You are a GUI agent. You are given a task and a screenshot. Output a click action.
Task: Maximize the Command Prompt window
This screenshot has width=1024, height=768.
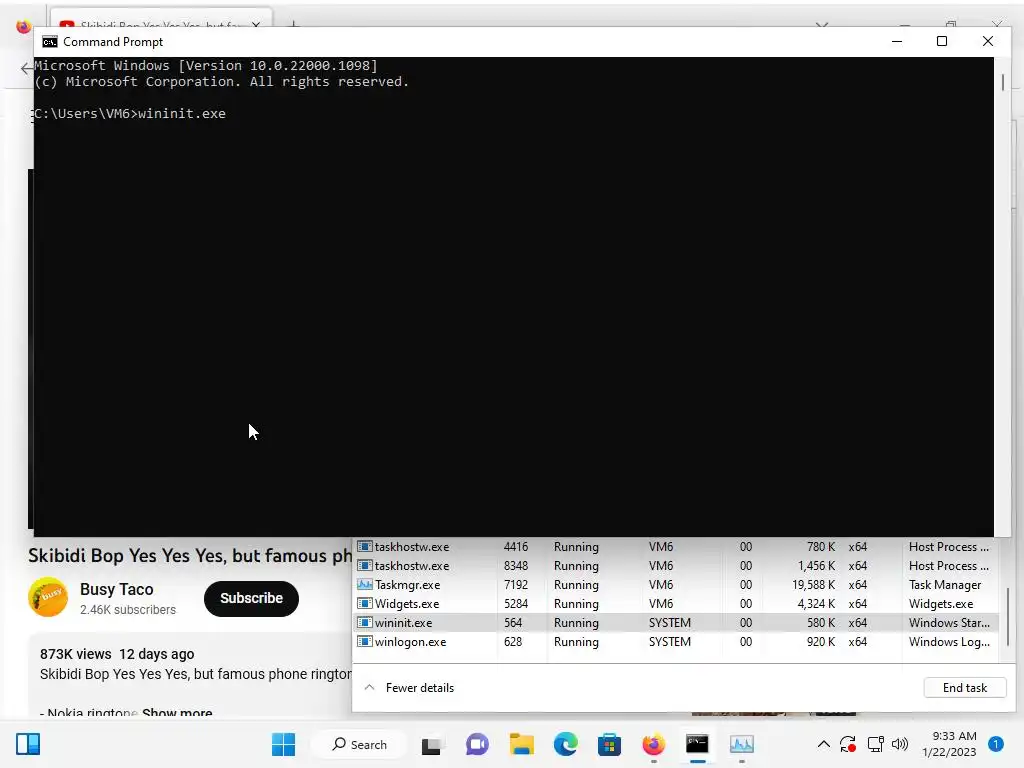(x=942, y=41)
